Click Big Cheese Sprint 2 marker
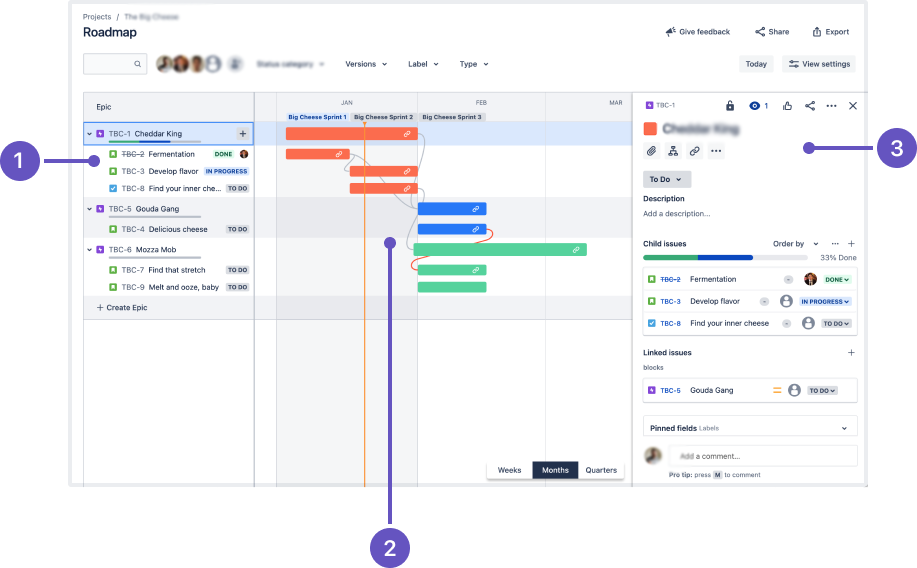This screenshot has height=568, width=917. coord(384,117)
